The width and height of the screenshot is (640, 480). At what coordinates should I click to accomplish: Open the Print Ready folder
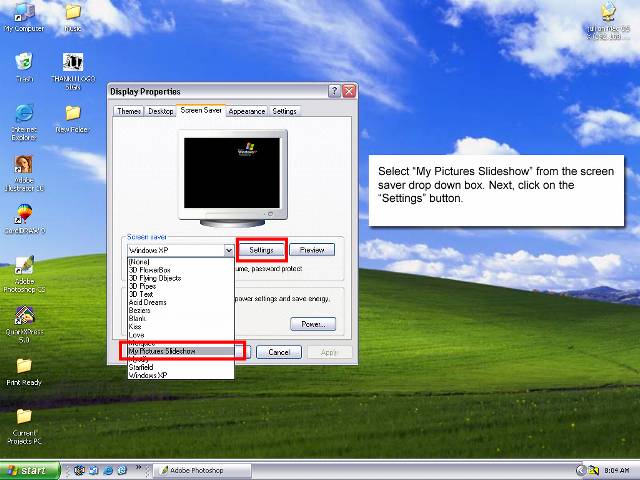click(x=24, y=372)
